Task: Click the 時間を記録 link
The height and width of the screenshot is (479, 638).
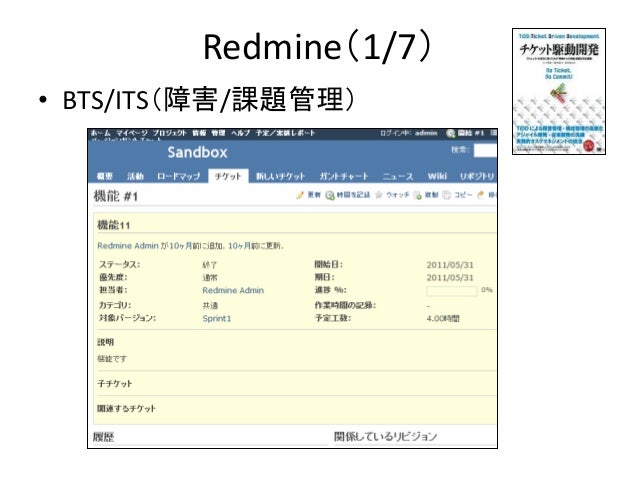Action: coord(353,195)
